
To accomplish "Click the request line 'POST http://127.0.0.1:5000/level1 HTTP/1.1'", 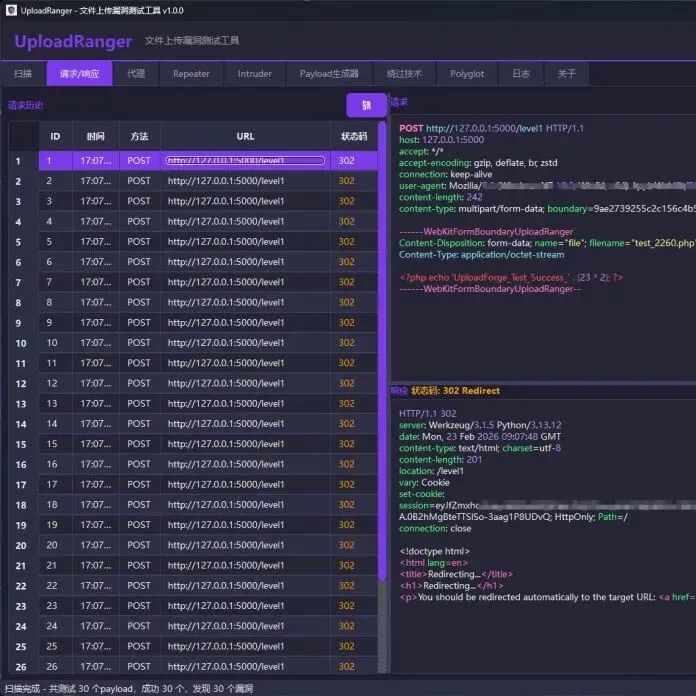I will coord(491,129).
